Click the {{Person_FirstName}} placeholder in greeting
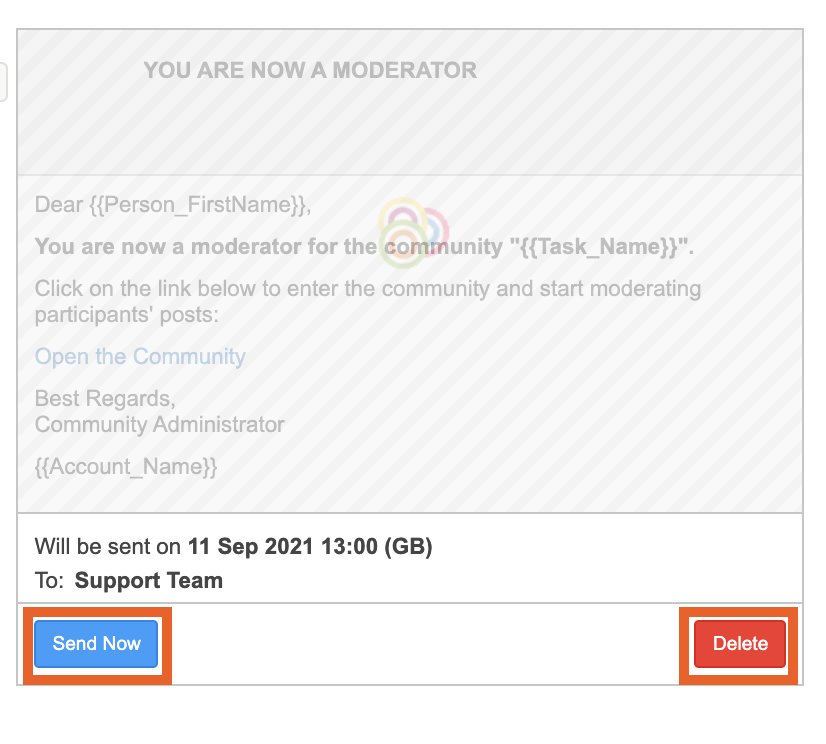The height and width of the screenshot is (744, 826). pos(200,205)
